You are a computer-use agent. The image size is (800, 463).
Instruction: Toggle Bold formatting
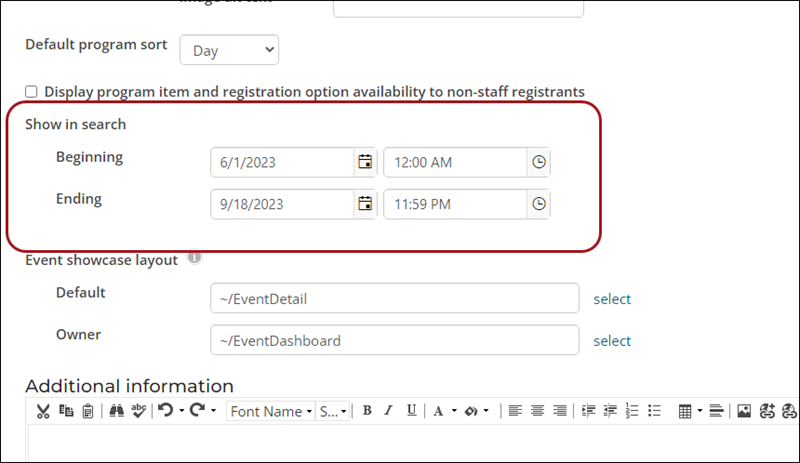click(367, 410)
